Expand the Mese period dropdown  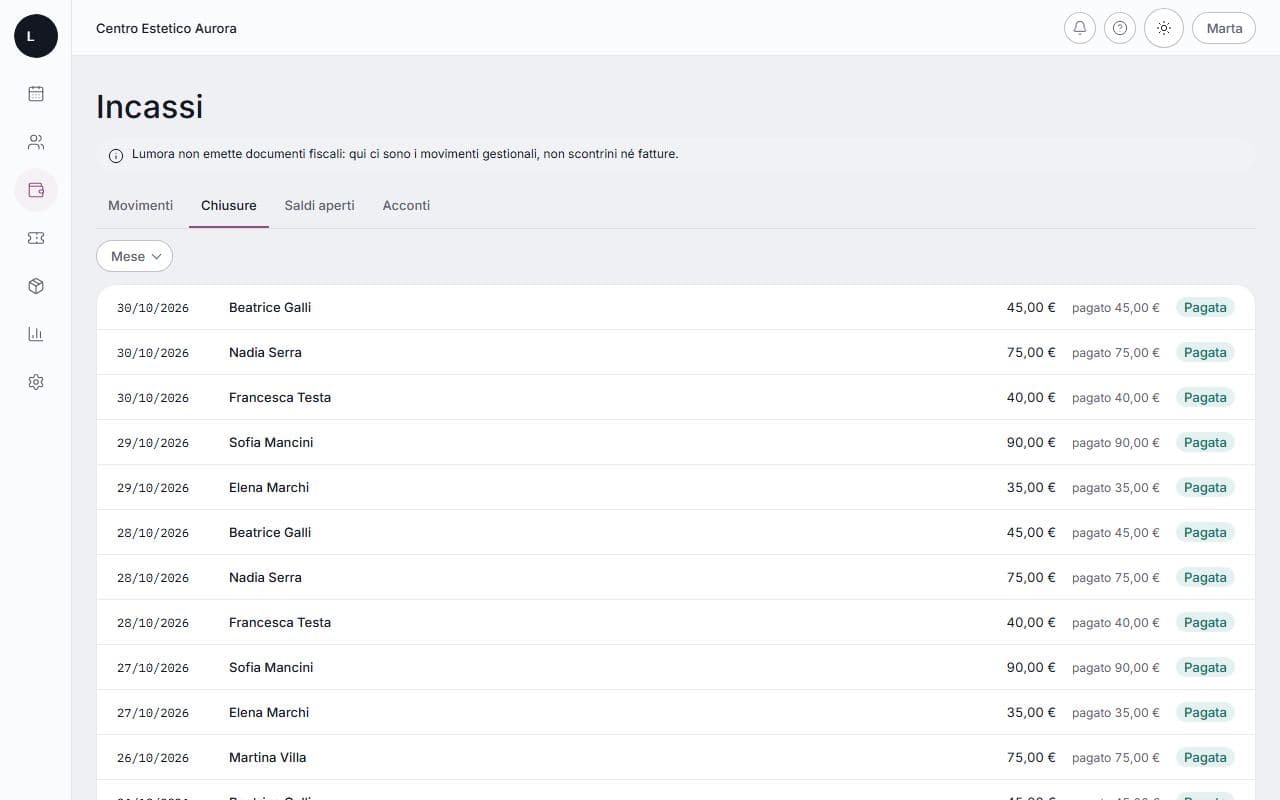tap(134, 256)
